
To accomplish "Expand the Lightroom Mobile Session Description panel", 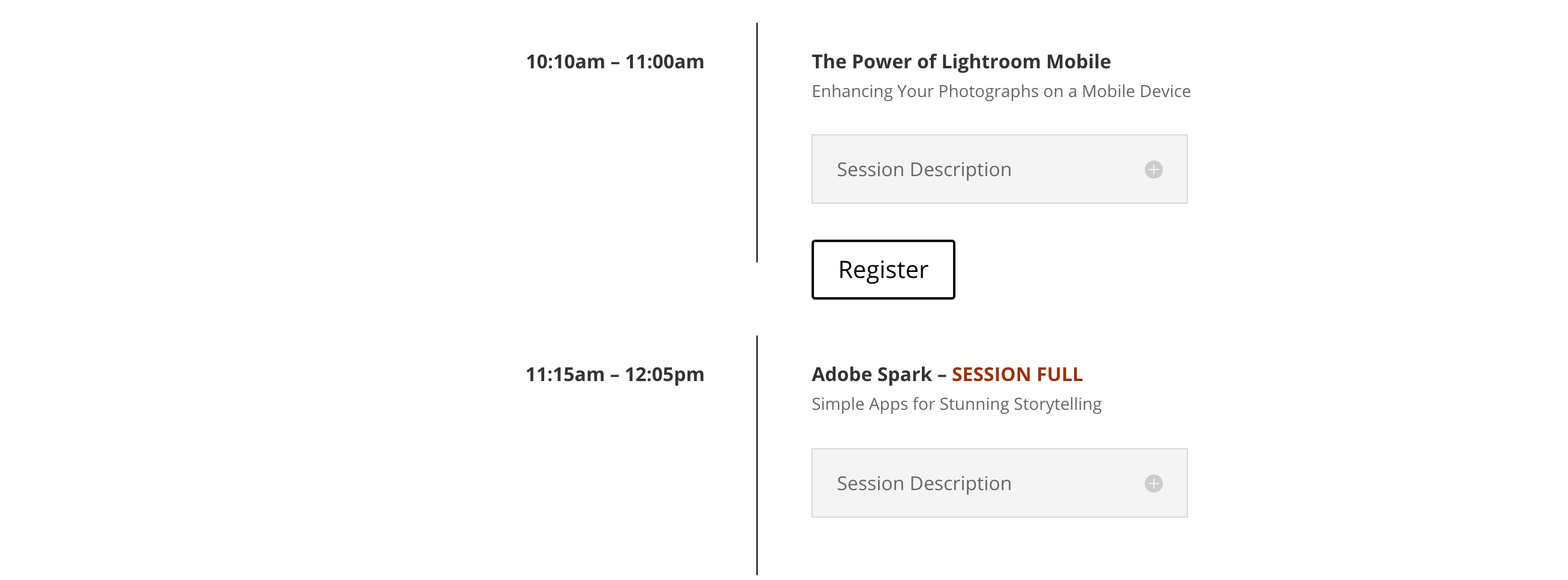I will [x=999, y=169].
